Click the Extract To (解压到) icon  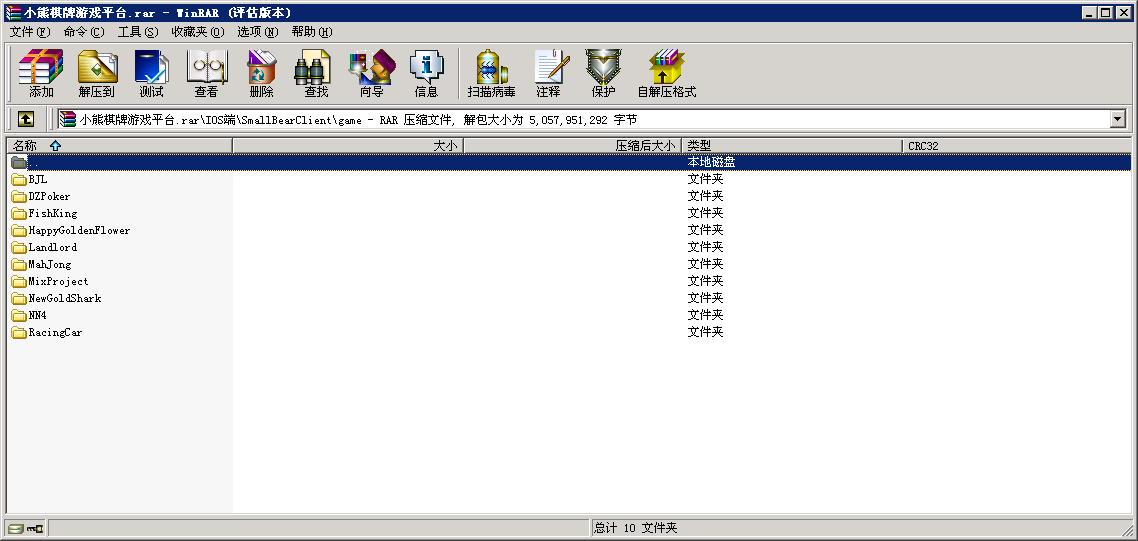tap(97, 73)
